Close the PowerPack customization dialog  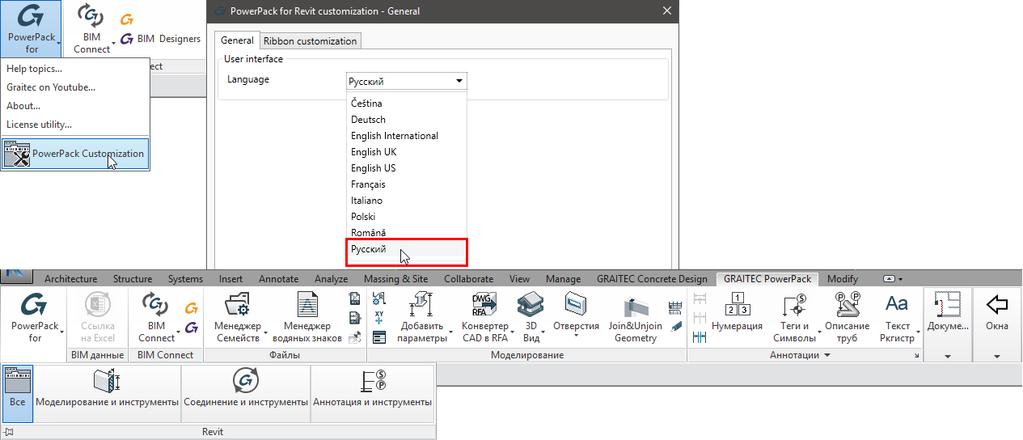(666, 11)
